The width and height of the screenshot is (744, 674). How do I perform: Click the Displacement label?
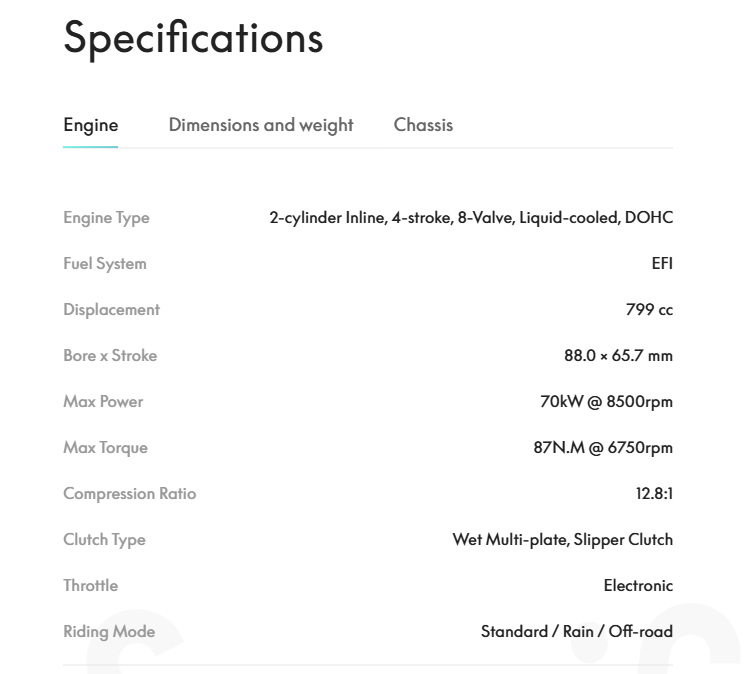(111, 310)
